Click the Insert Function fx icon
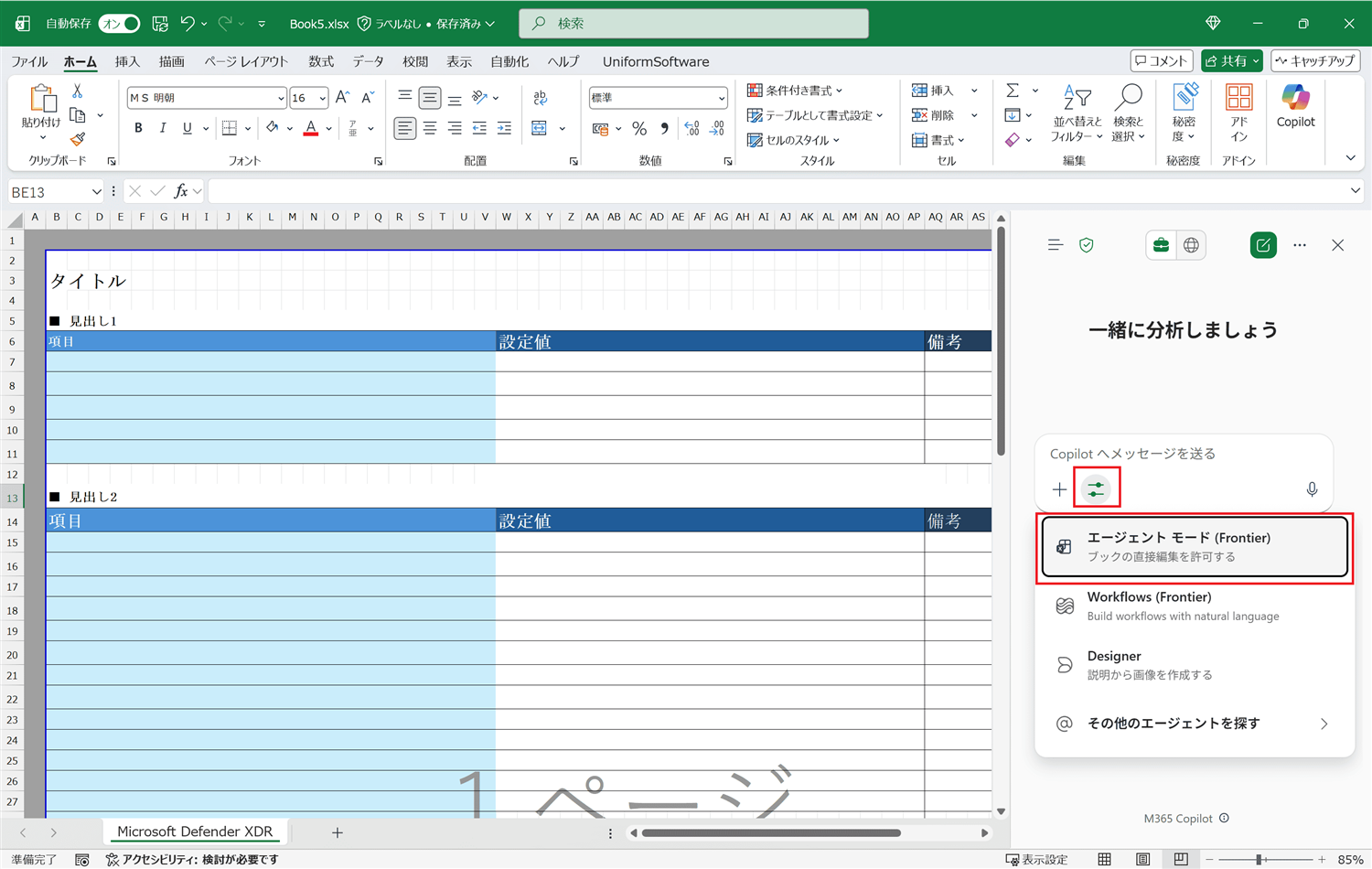 point(181,191)
